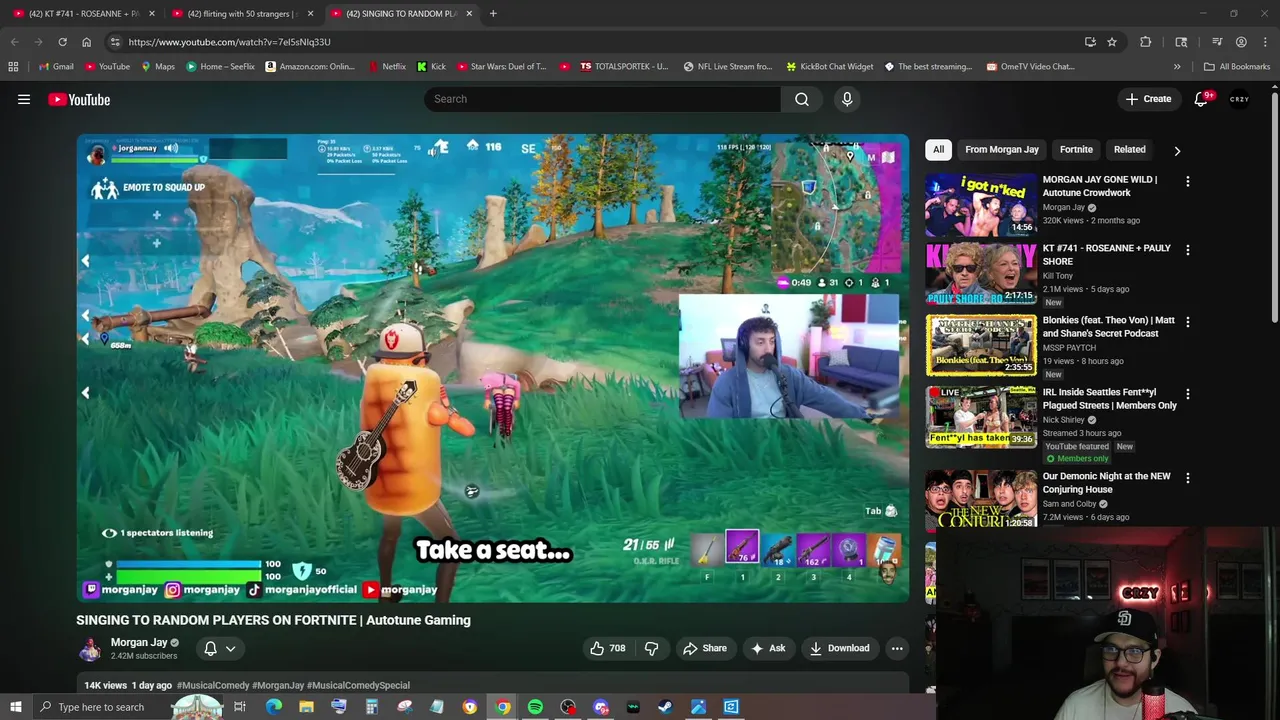Like the video with thumbs up
This screenshot has height=720, width=1280.
coord(607,648)
